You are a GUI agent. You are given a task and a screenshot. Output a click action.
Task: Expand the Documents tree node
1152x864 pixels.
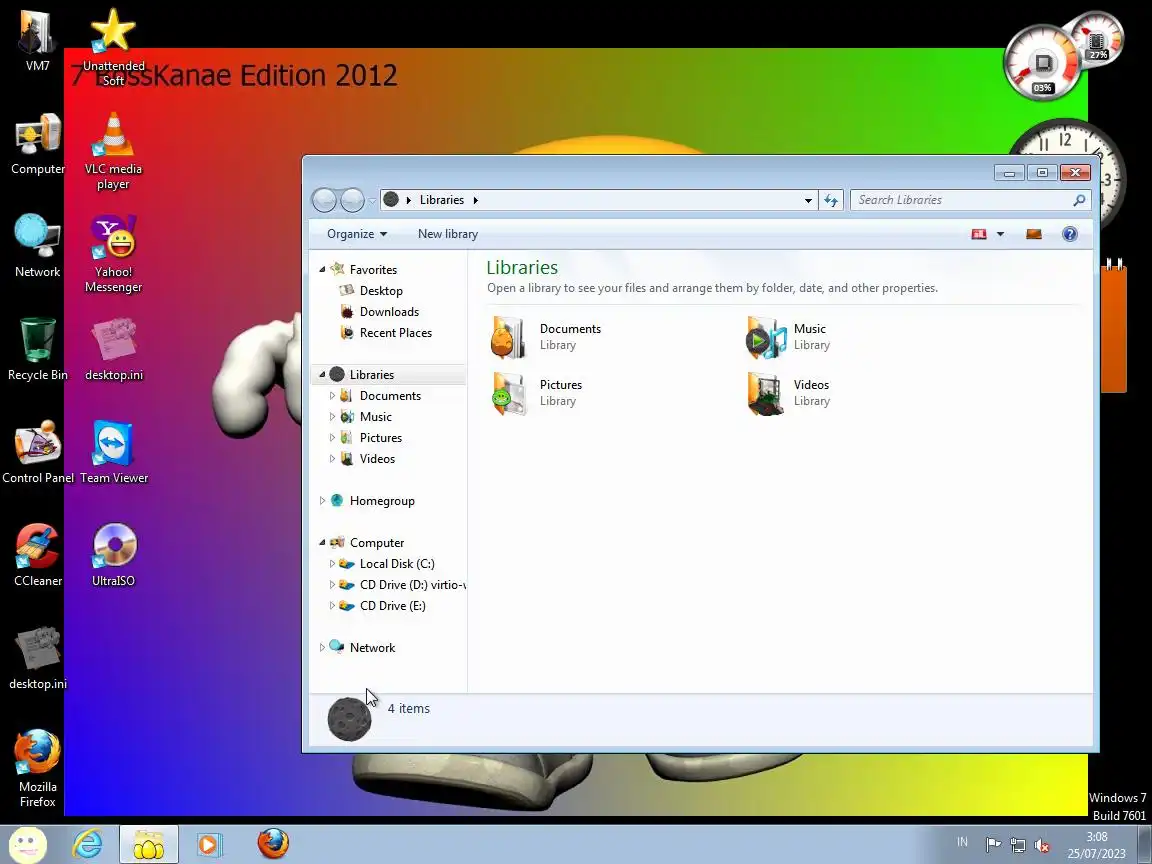[x=332, y=396]
